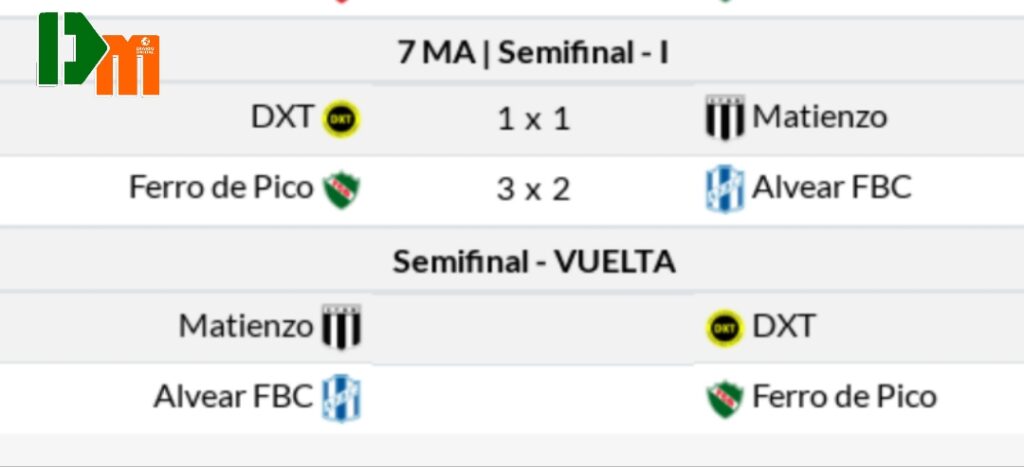Click the Matienzo team name next to the 1 x 1 score
Screen dimensions: 1024x467
(820, 117)
